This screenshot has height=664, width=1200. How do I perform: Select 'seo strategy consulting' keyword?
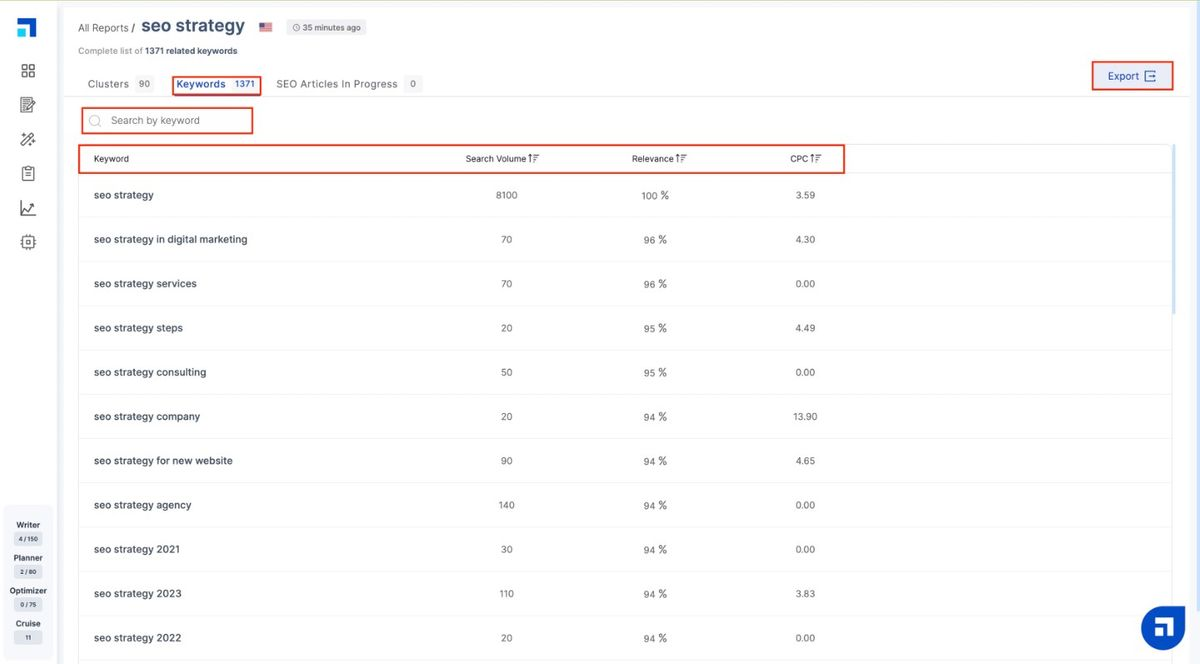click(x=150, y=372)
